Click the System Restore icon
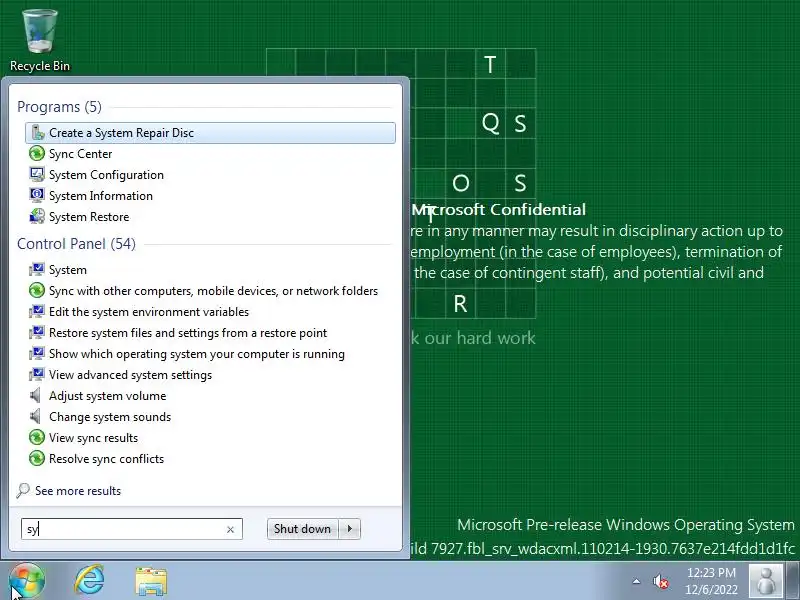The height and width of the screenshot is (600, 800). click(x=37, y=216)
